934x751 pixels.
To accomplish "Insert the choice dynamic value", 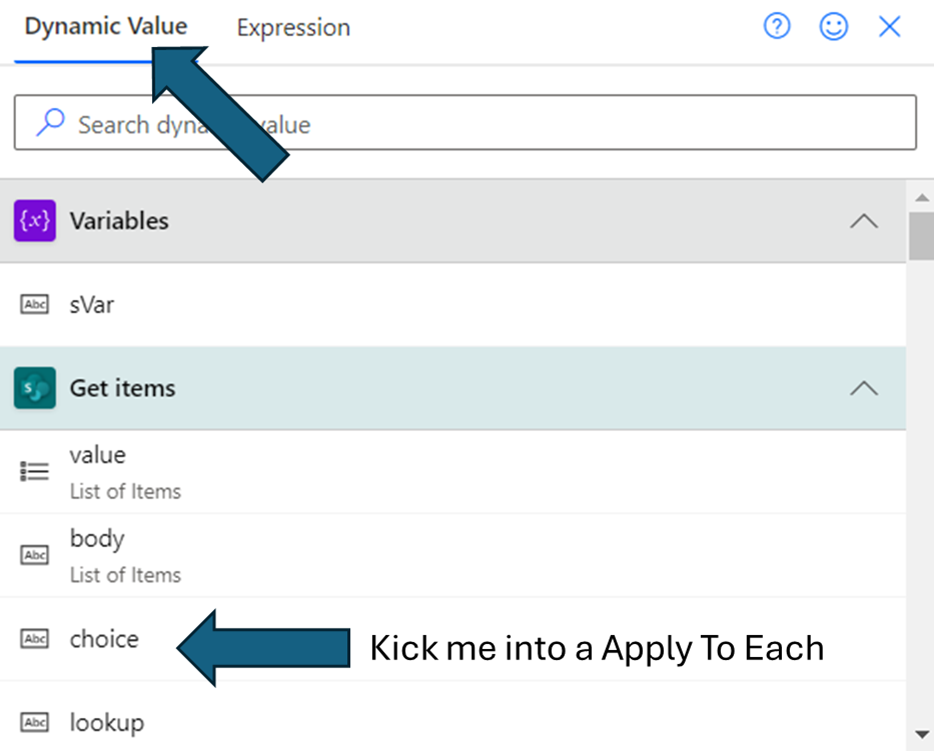I will (104, 639).
